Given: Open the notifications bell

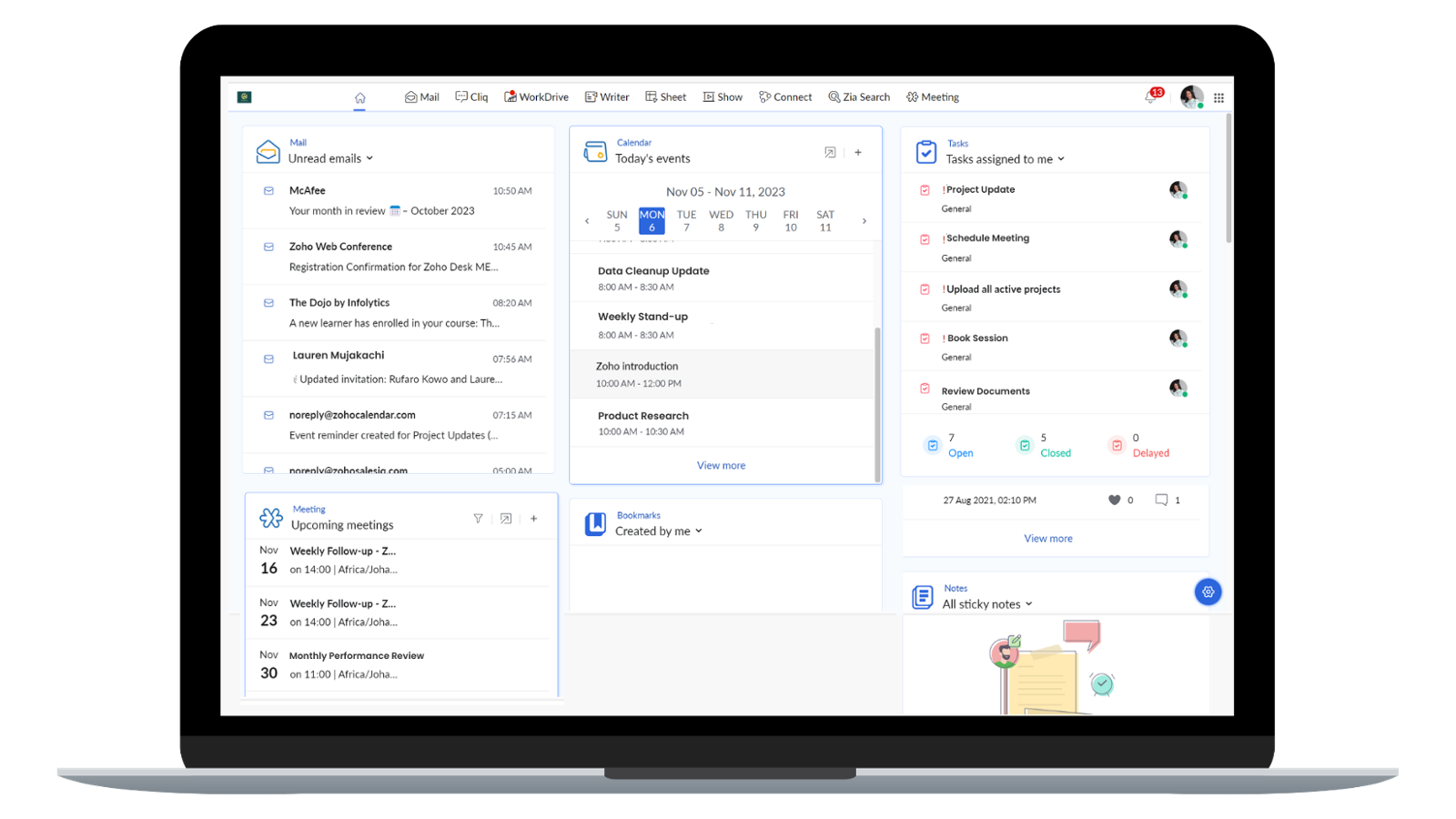Looking at the screenshot, I should point(1152,96).
